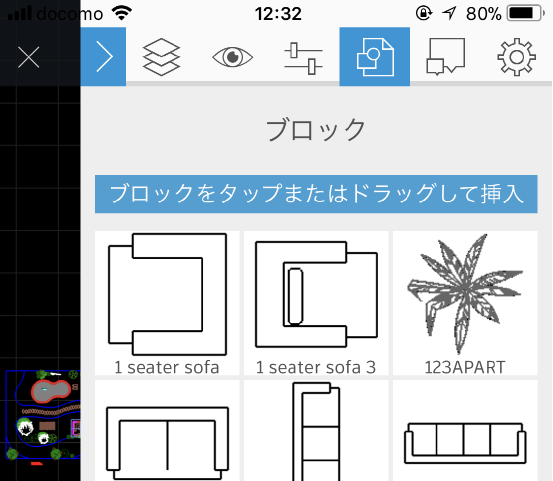The image size is (553, 481).
Task: Tap the red pool shape in drawing
Action: pos(51,390)
